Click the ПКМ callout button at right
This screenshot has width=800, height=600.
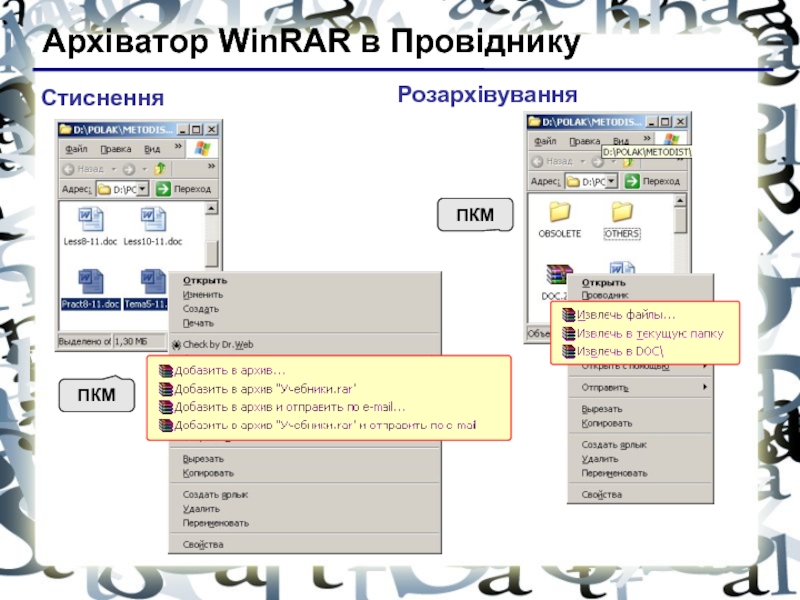tap(475, 215)
